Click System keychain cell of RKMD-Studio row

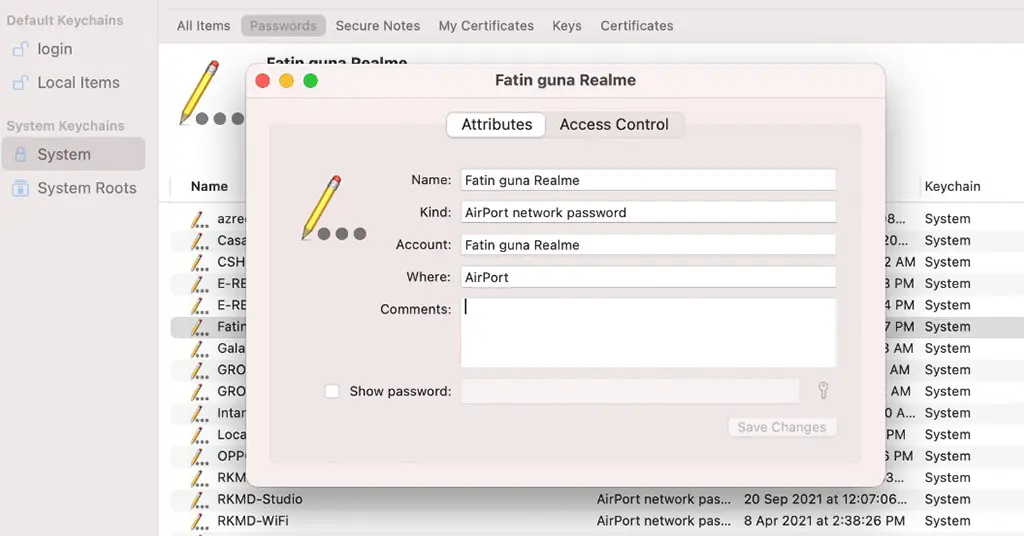pyautogui.click(x=947, y=499)
